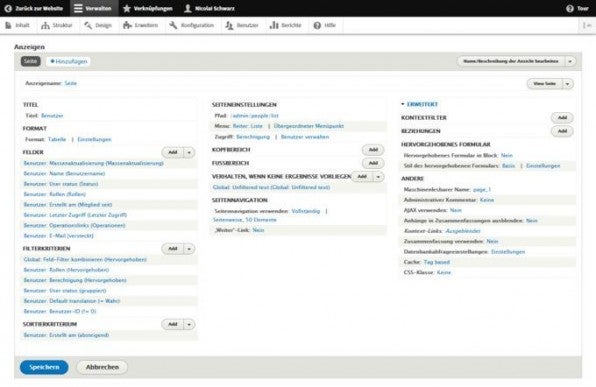Click Add button for Beziehungen
Screen dimensions: 596x387
(562, 131)
